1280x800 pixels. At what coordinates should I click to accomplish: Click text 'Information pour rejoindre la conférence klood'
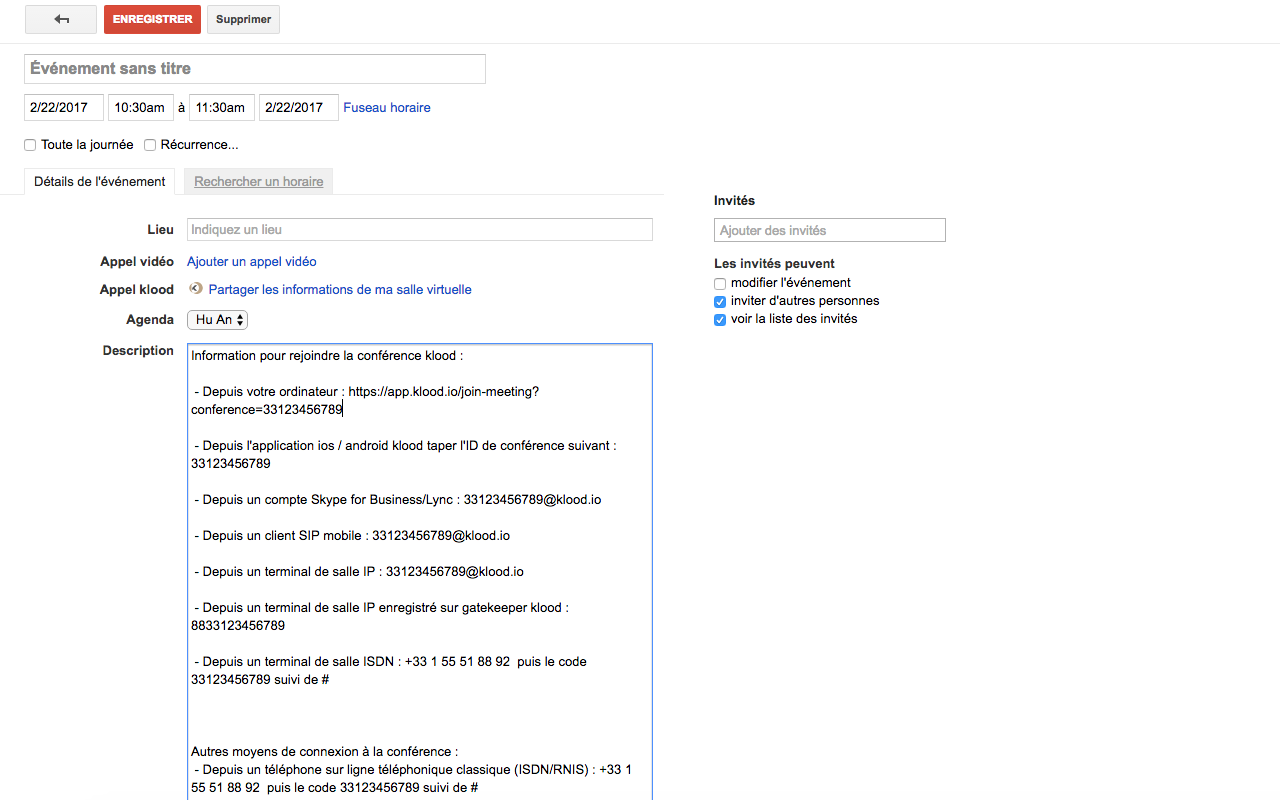[x=327, y=356]
